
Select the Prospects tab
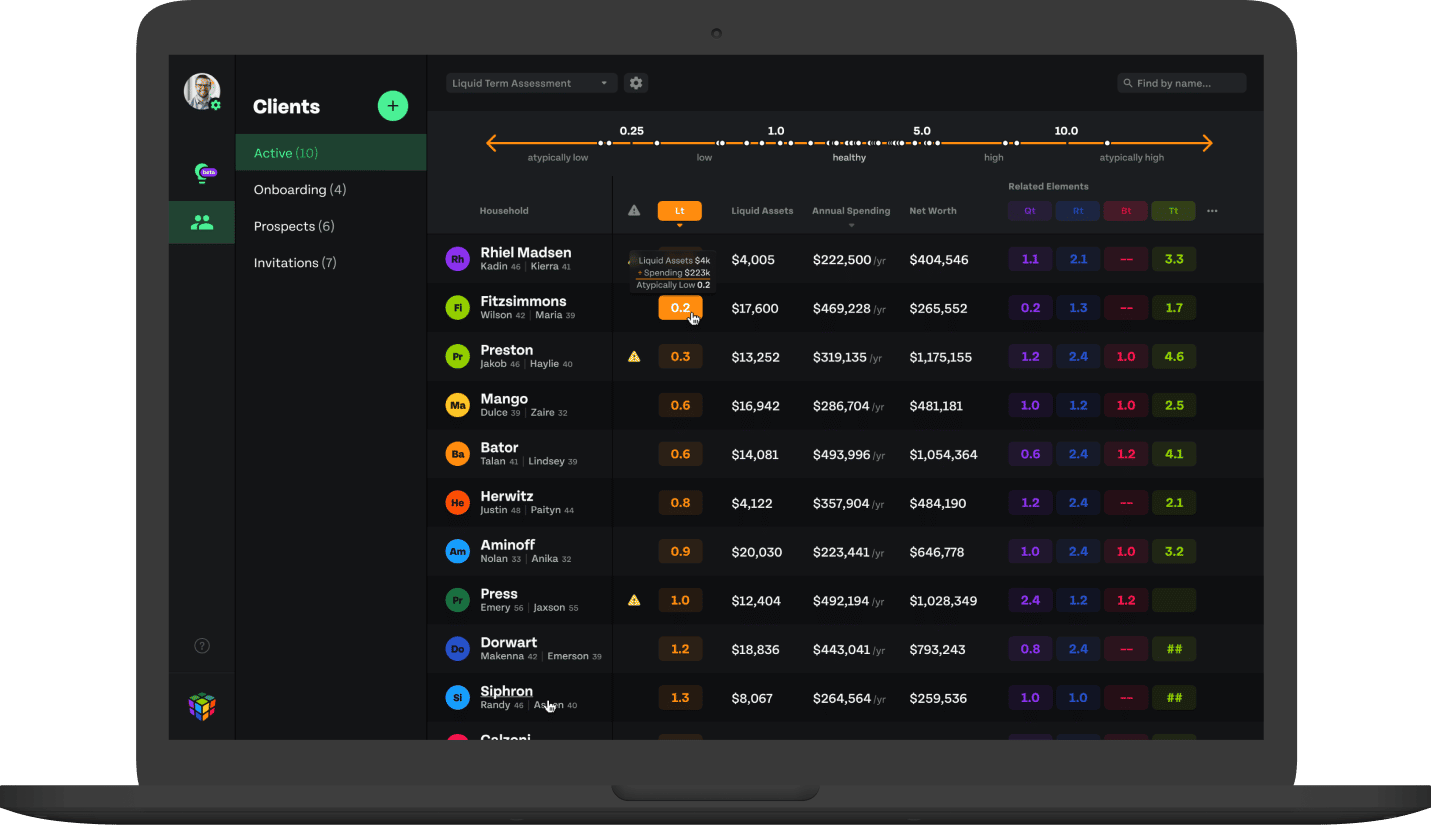pyautogui.click(x=293, y=226)
